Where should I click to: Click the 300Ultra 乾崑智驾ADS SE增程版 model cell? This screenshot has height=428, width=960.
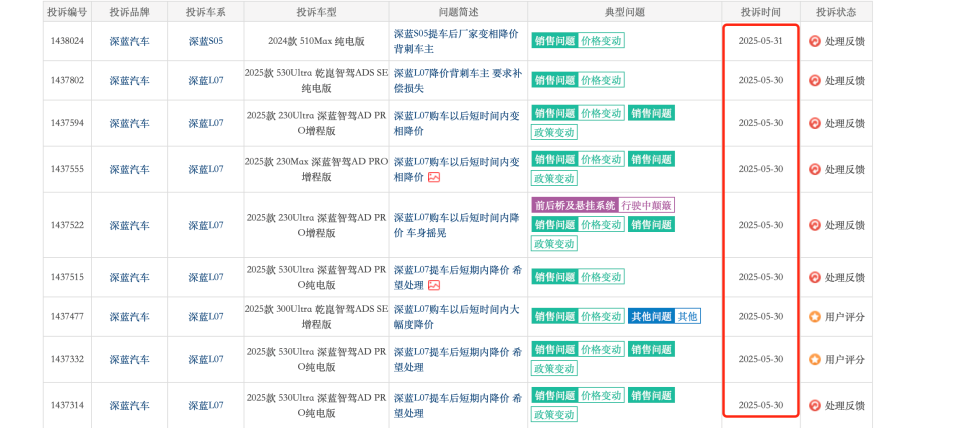click(317, 317)
